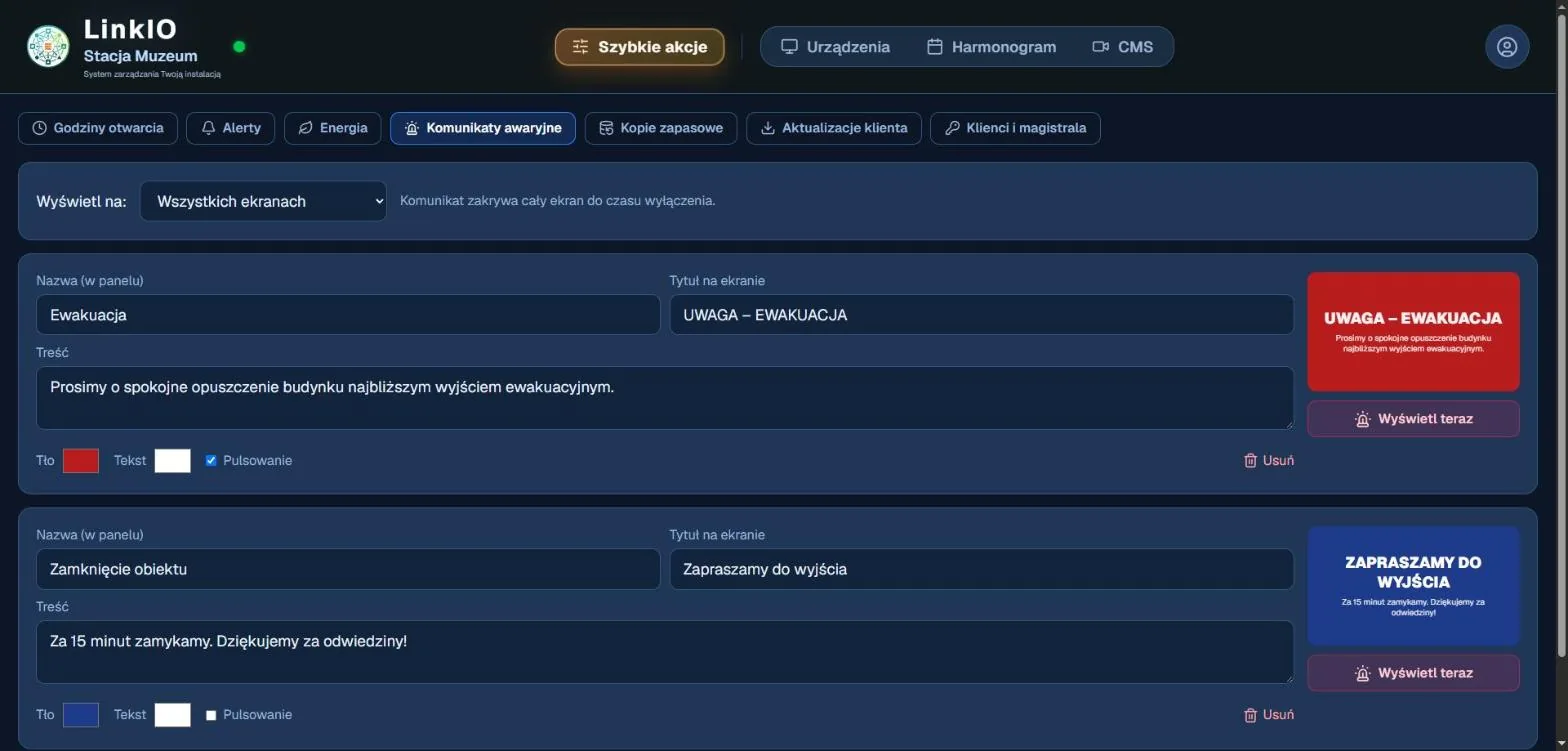Viewport: 1568px width, 751px height.
Task: Open the user account profile icon
Action: pos(1507,47)
